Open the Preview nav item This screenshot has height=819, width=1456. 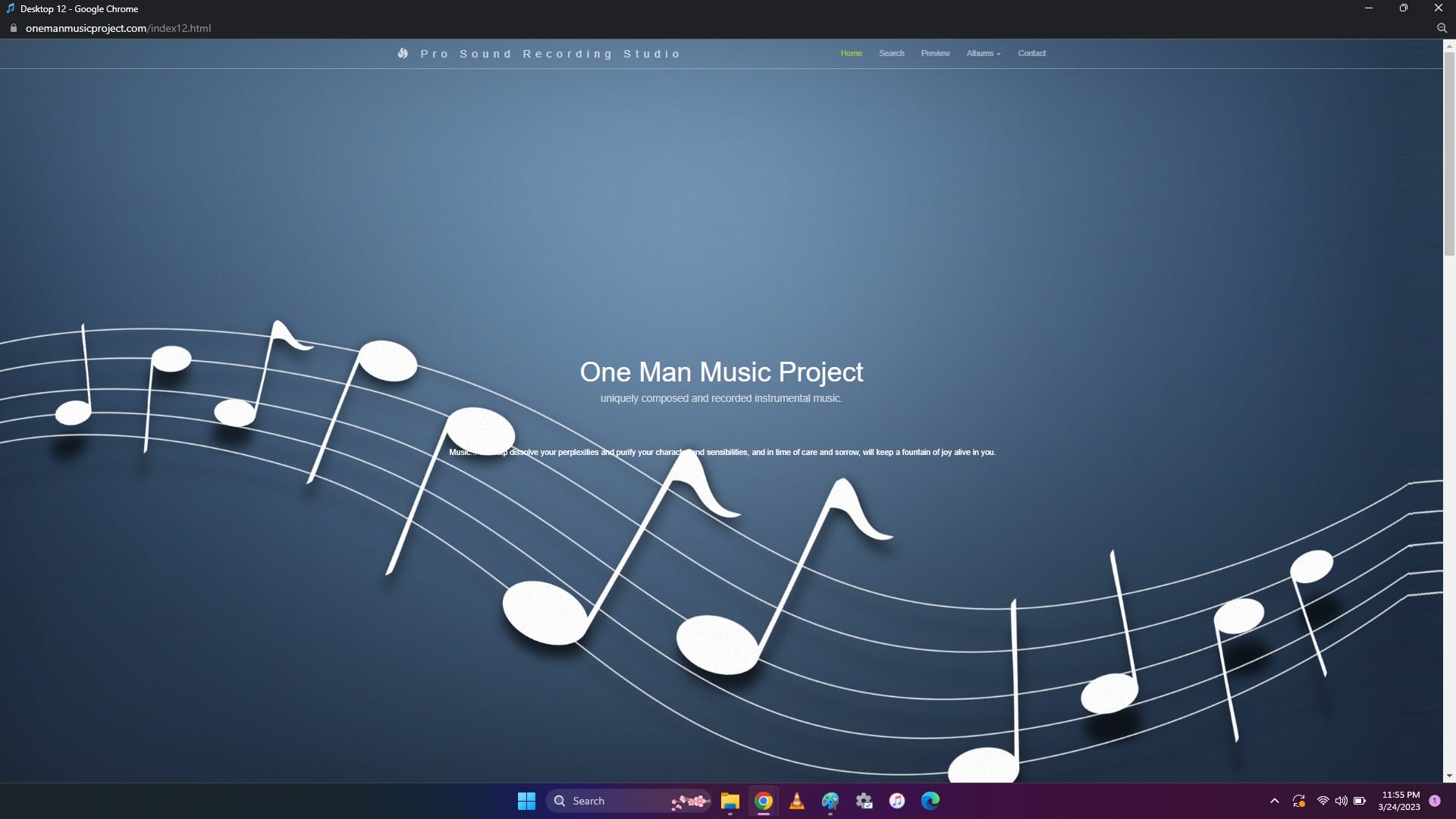pyautogui.click(x=935, y=53)
